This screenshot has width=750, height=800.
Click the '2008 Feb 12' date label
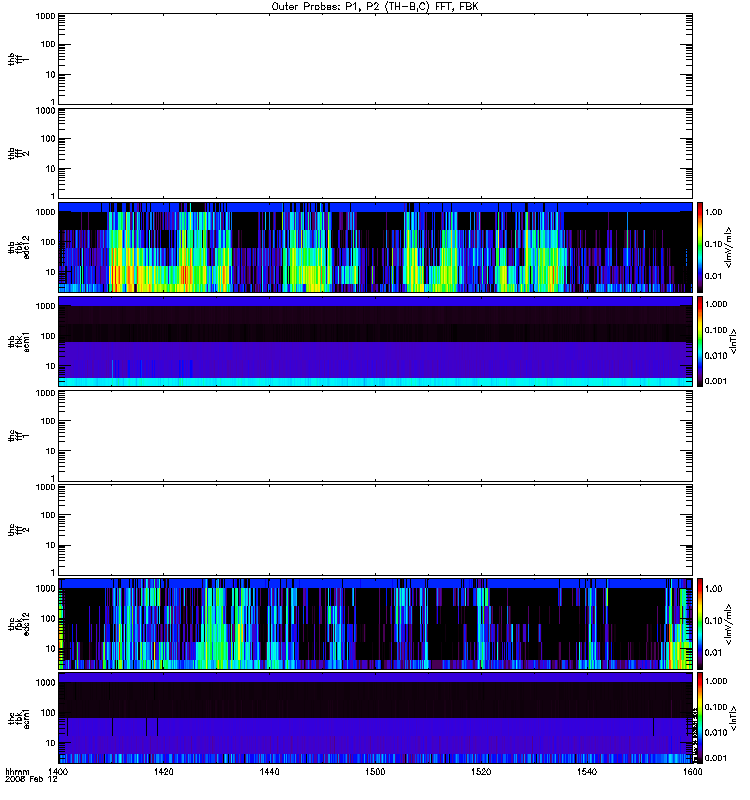[31, 780]
